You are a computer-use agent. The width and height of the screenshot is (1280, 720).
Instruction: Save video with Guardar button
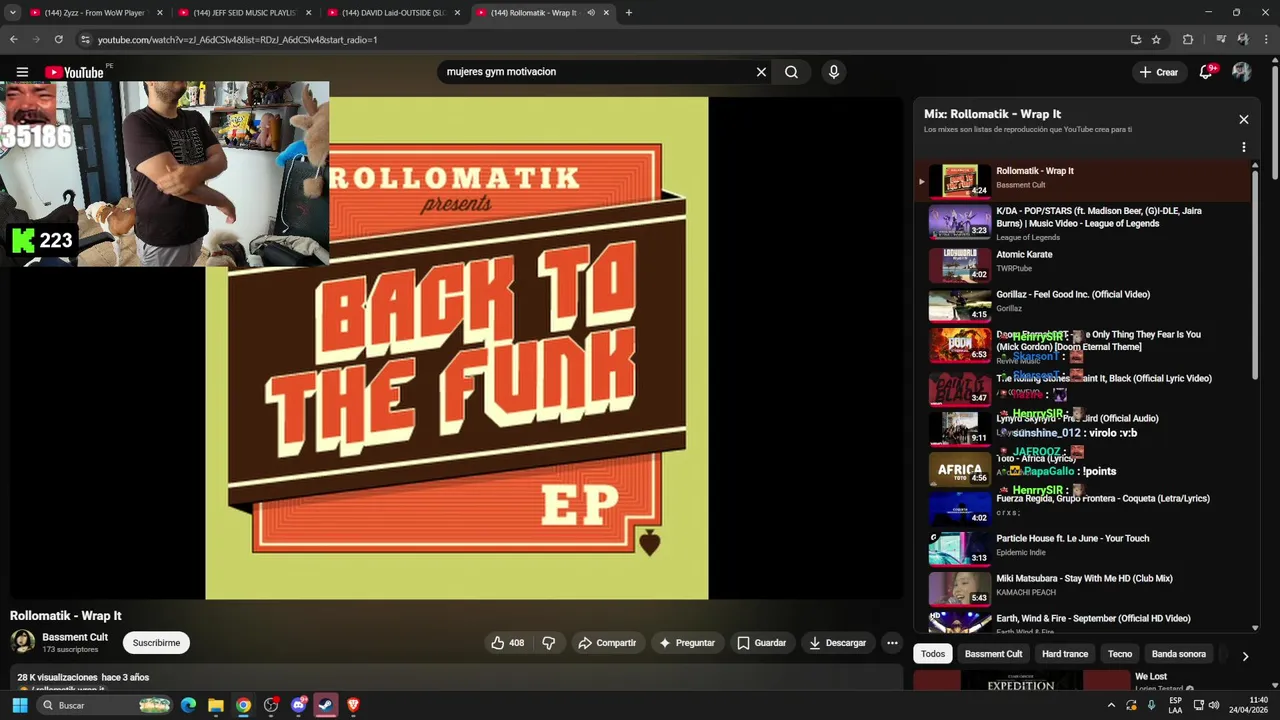pyautogui.click(x=762, y=643)
